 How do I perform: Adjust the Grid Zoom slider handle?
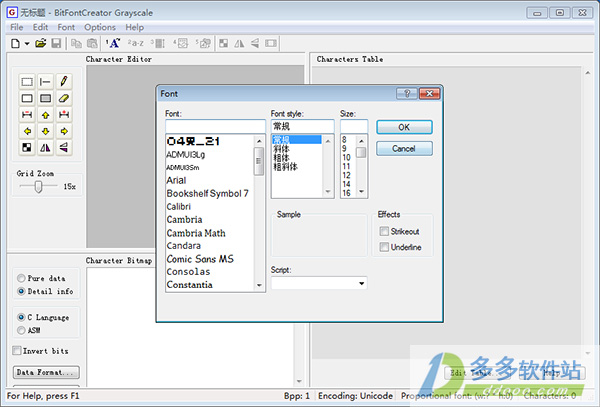[x=38, y=186]
